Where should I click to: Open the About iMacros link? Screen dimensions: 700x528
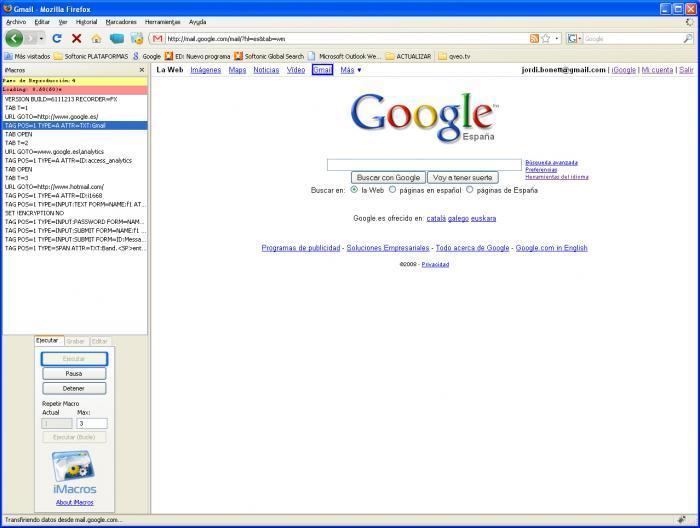[75, 503]
